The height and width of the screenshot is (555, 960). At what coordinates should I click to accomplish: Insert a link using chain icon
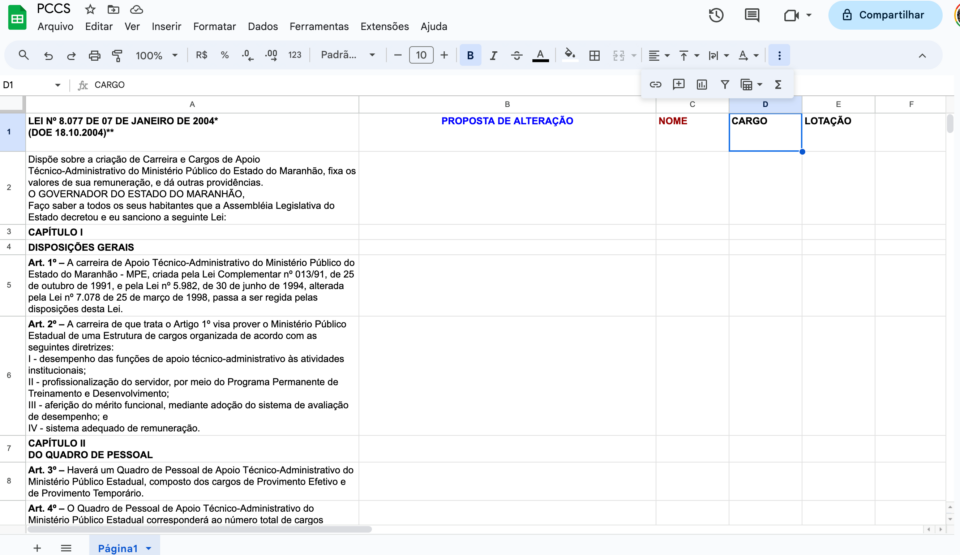(655, 85)
